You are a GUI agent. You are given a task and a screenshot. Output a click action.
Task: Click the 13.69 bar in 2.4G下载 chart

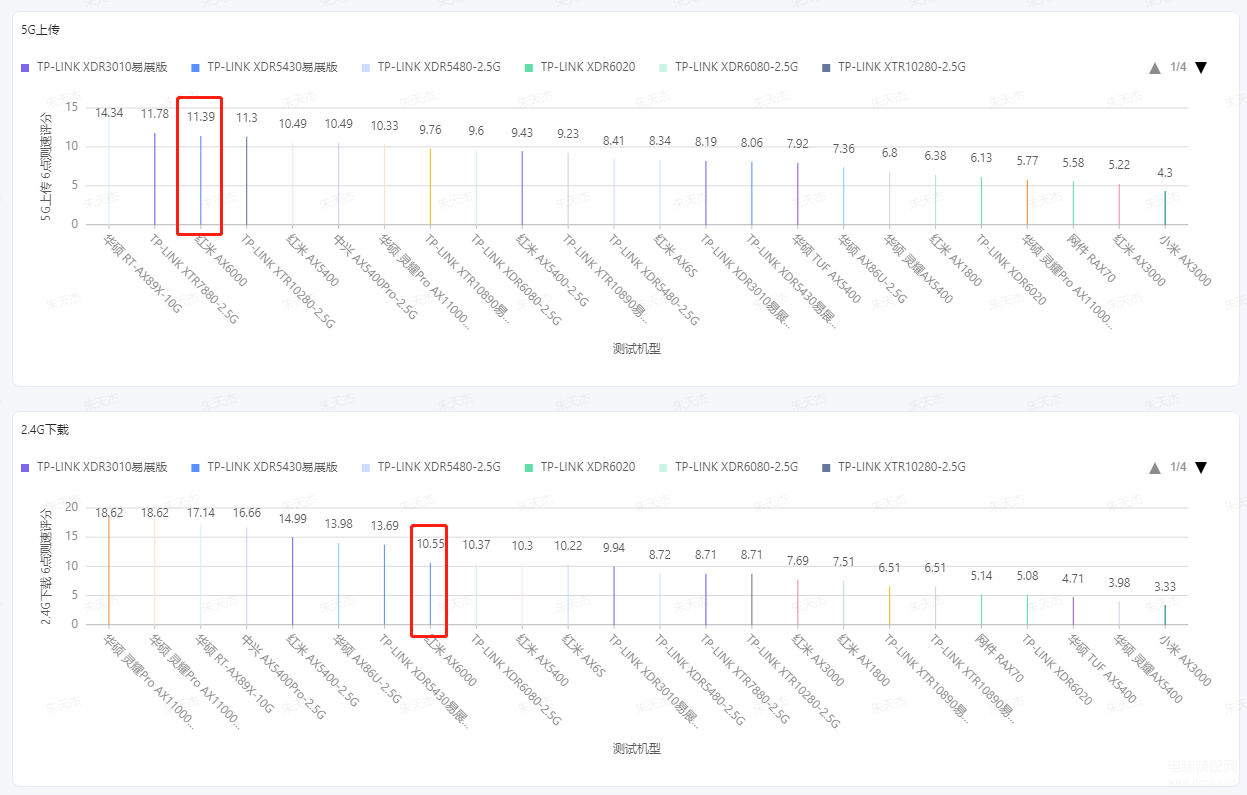(384, 584)
